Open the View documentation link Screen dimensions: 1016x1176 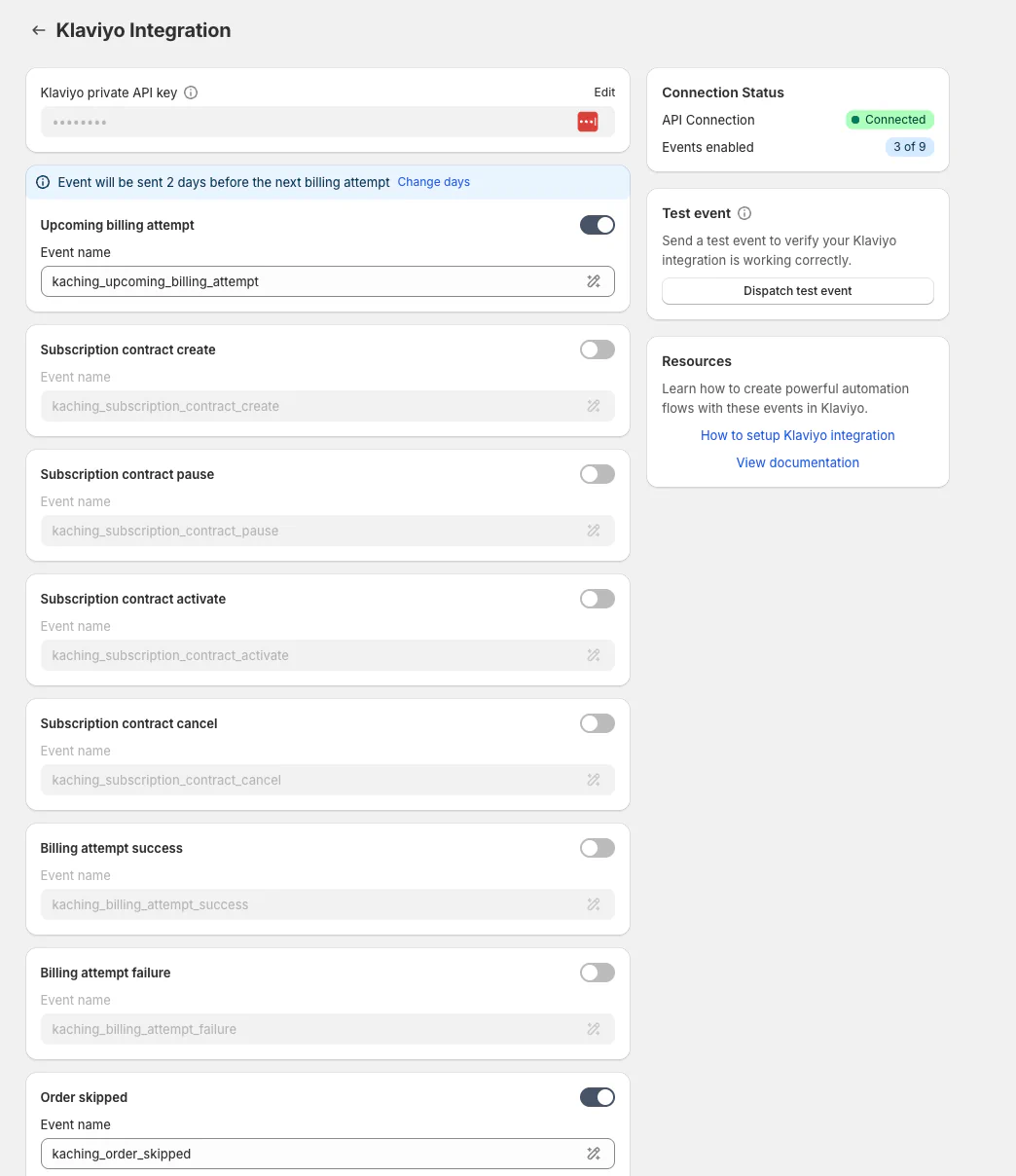(x=798, y=462)
